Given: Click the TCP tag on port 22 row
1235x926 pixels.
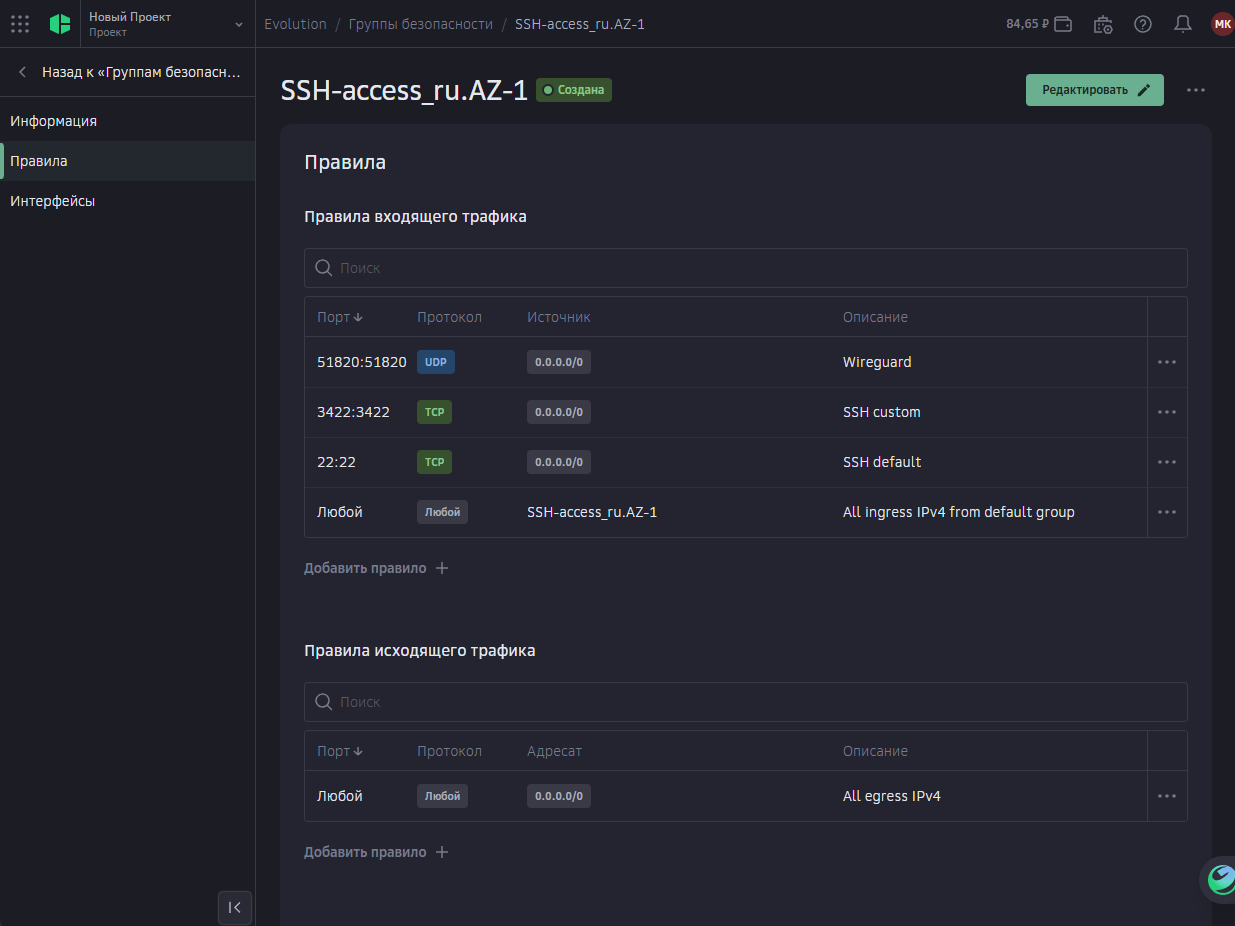Looking at the screenshot, I should (x=434, y=462).
